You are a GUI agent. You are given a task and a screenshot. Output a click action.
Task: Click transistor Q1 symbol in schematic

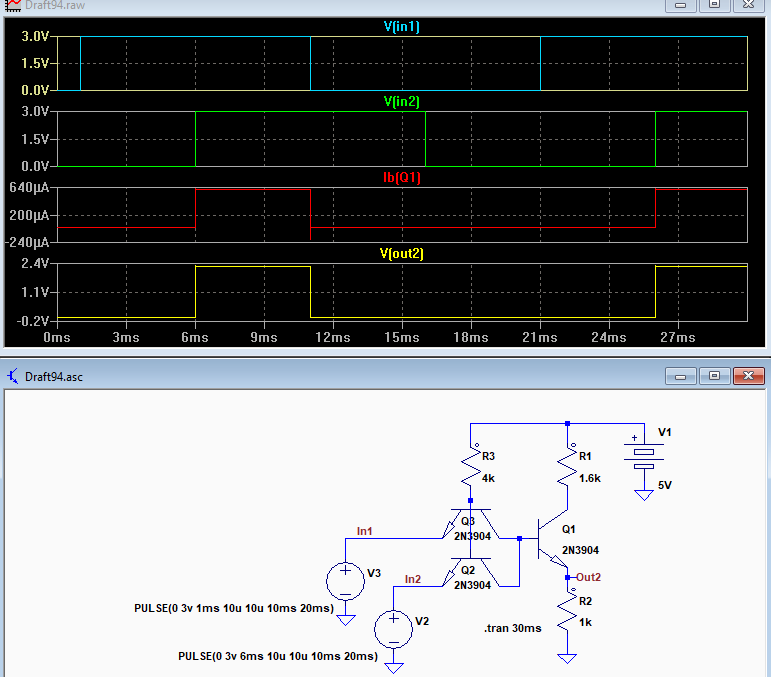[553, 539]
